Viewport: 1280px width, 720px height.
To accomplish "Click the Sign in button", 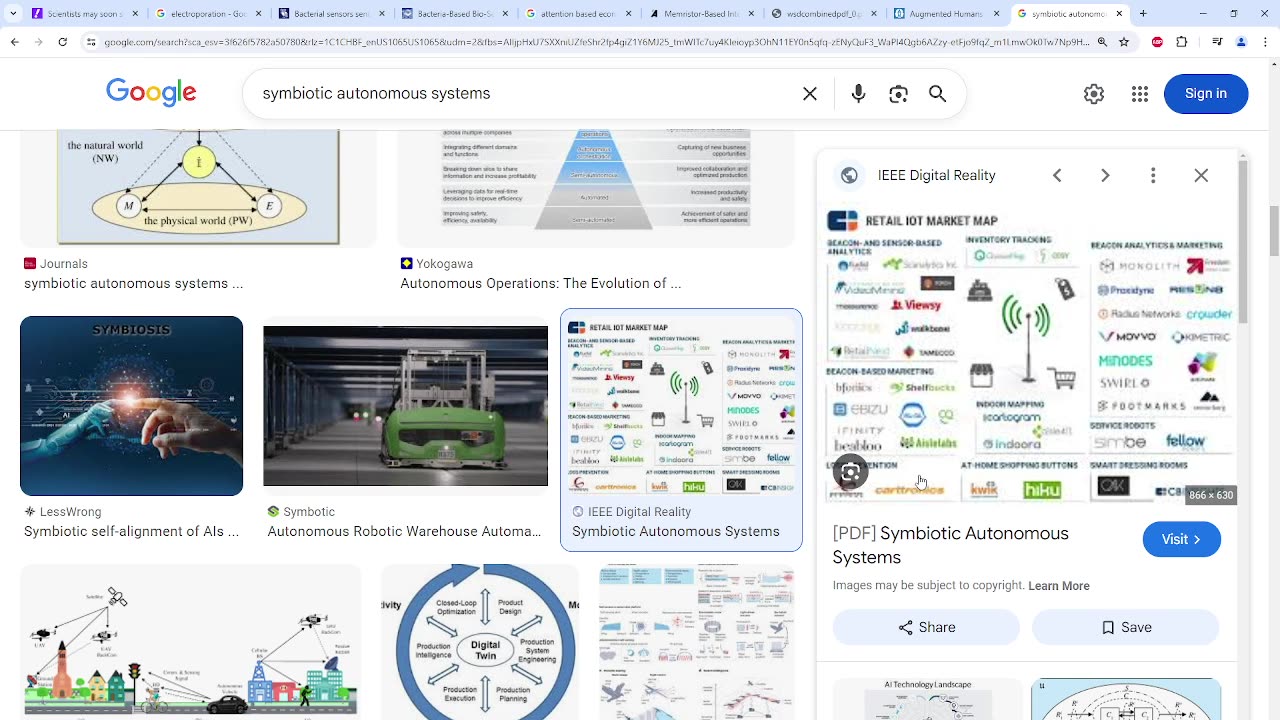I will pos(1206,93).
